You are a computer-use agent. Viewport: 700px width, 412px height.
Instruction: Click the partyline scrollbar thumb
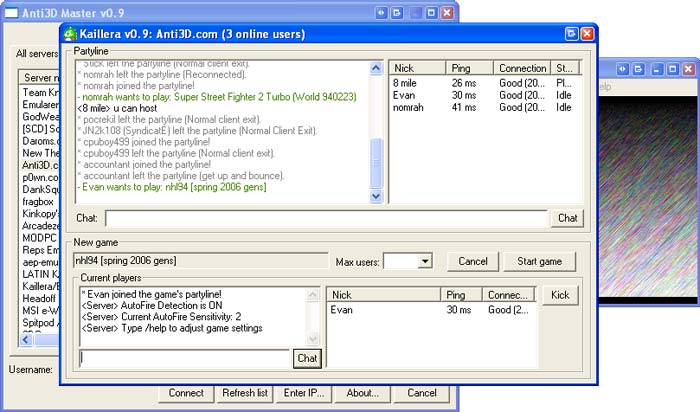tap(376, 163)
